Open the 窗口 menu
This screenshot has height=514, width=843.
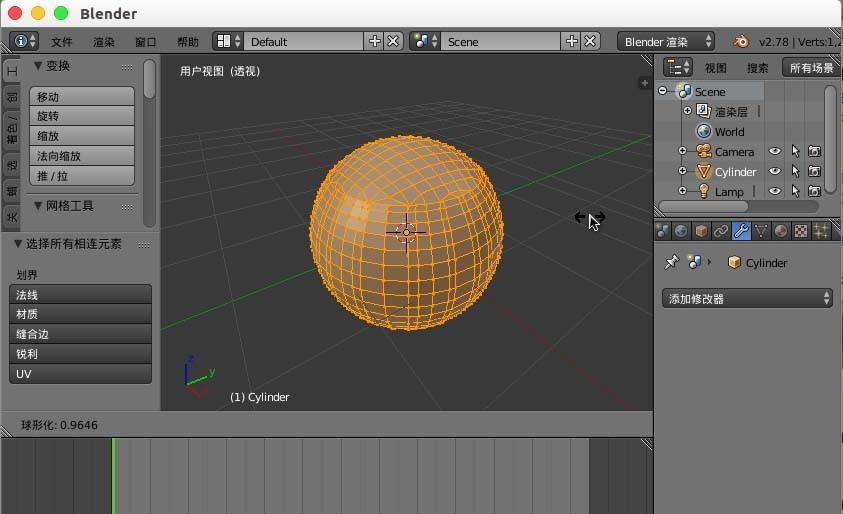[145, 42]
